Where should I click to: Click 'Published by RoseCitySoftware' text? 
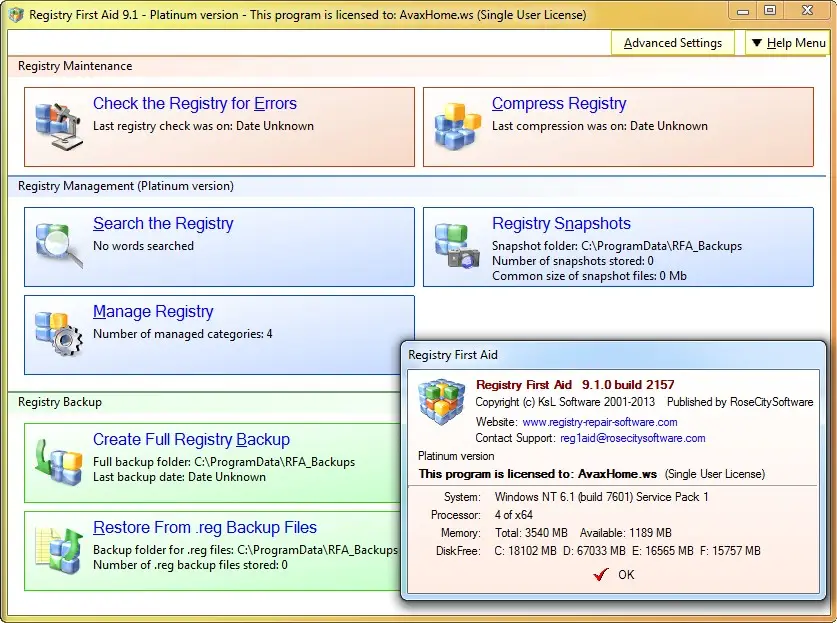[740, 402]
